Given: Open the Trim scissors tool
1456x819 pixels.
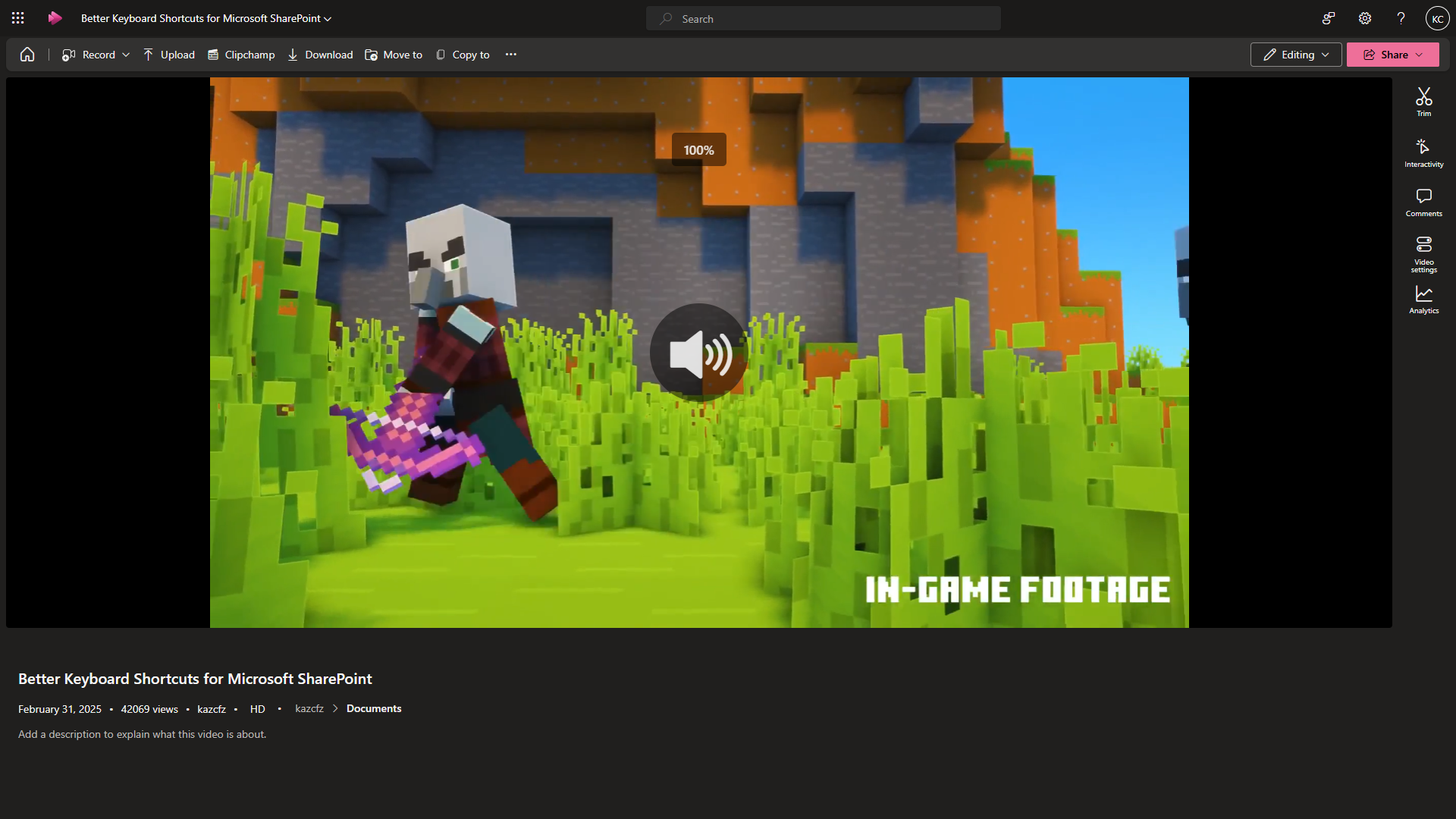Looking at the screenshot, I should [1423, 102].
